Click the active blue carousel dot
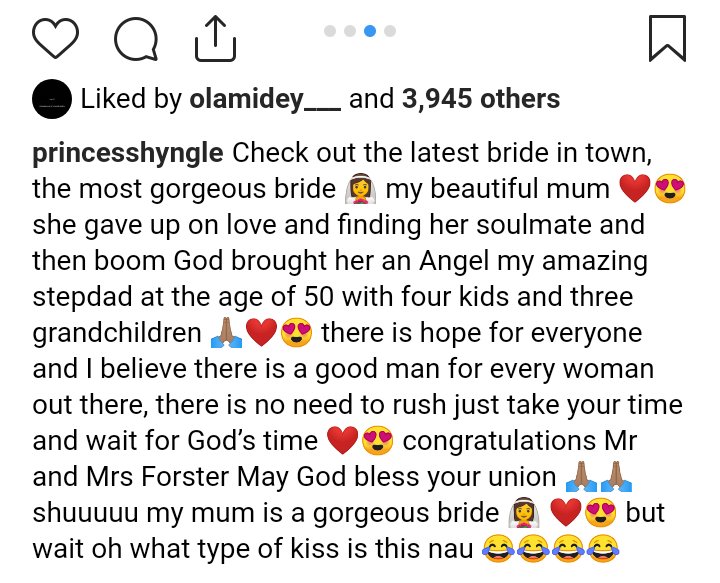The width and height of the screenshot is (720, 583). 370,31
